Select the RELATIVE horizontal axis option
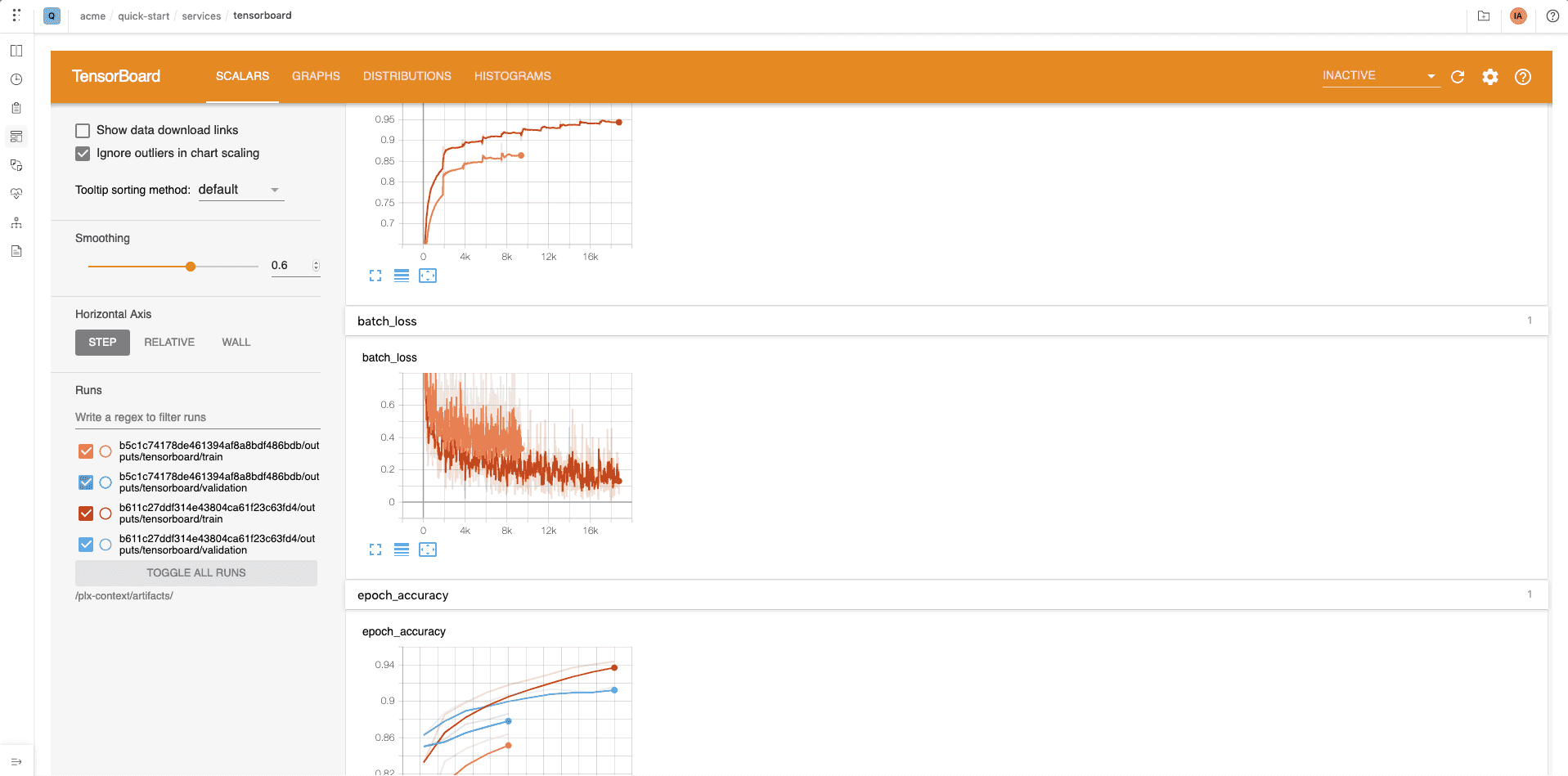The image size is (1568, 776). (x=169, y=342)
